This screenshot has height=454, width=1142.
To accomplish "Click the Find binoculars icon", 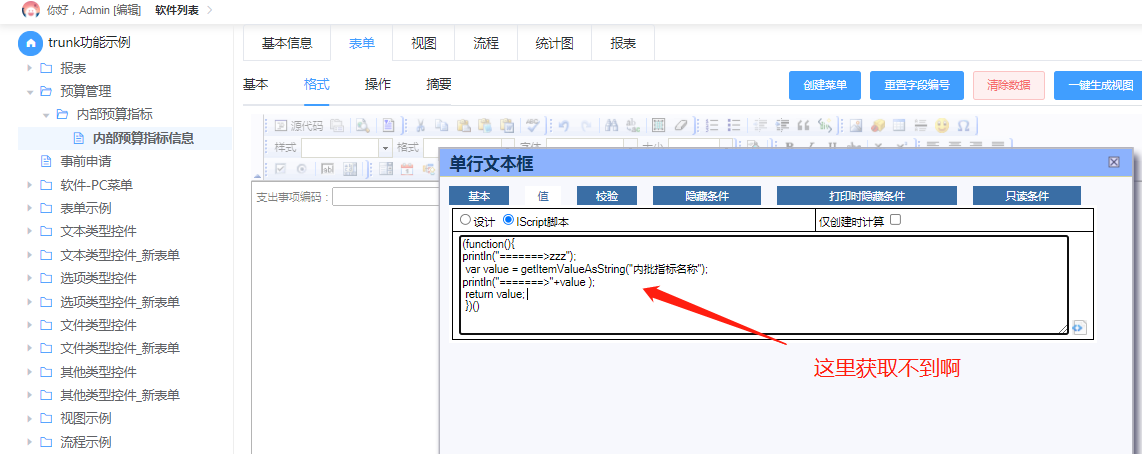I will pos(612,125).
